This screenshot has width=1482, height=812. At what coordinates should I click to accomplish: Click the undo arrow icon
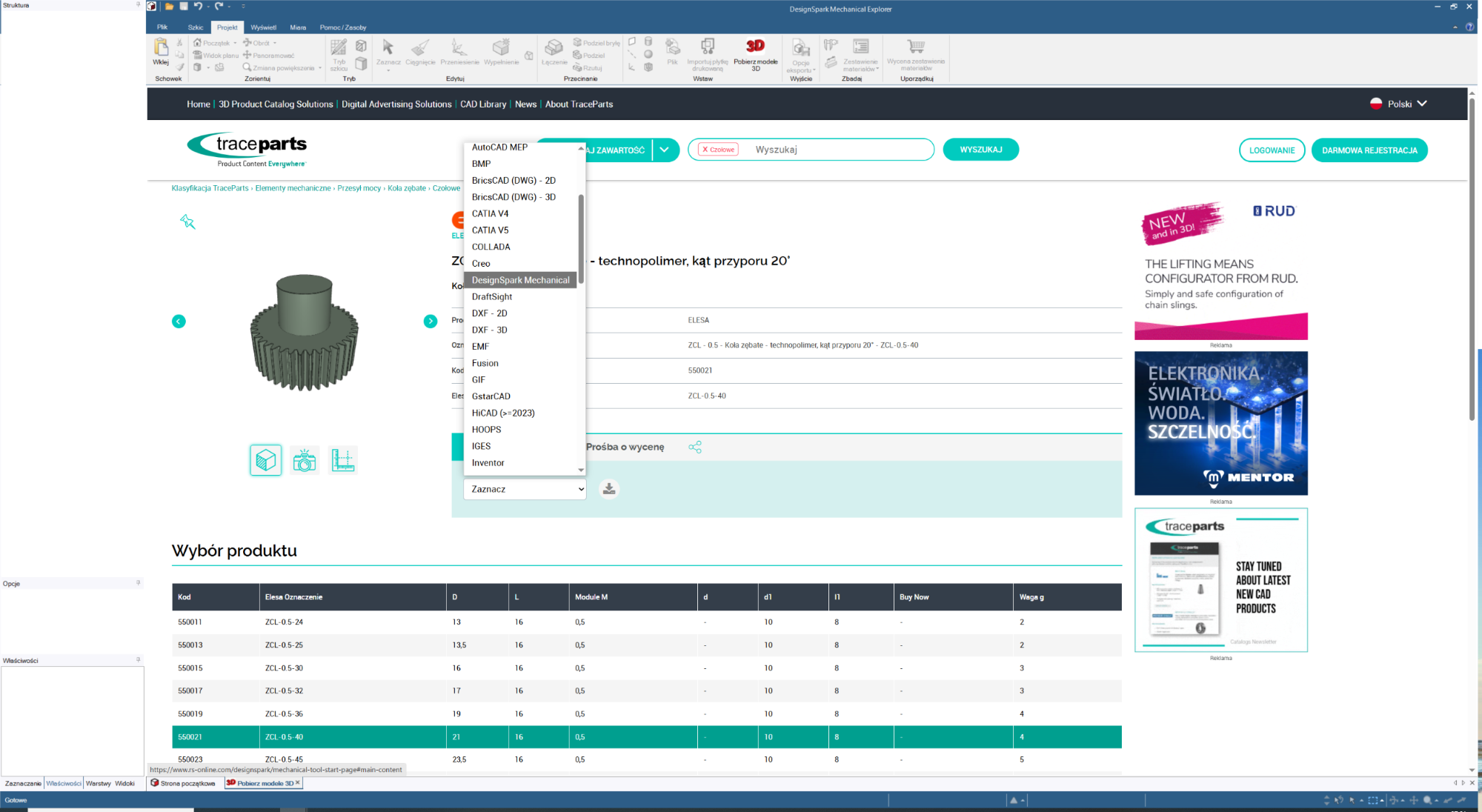coord(198,6)
